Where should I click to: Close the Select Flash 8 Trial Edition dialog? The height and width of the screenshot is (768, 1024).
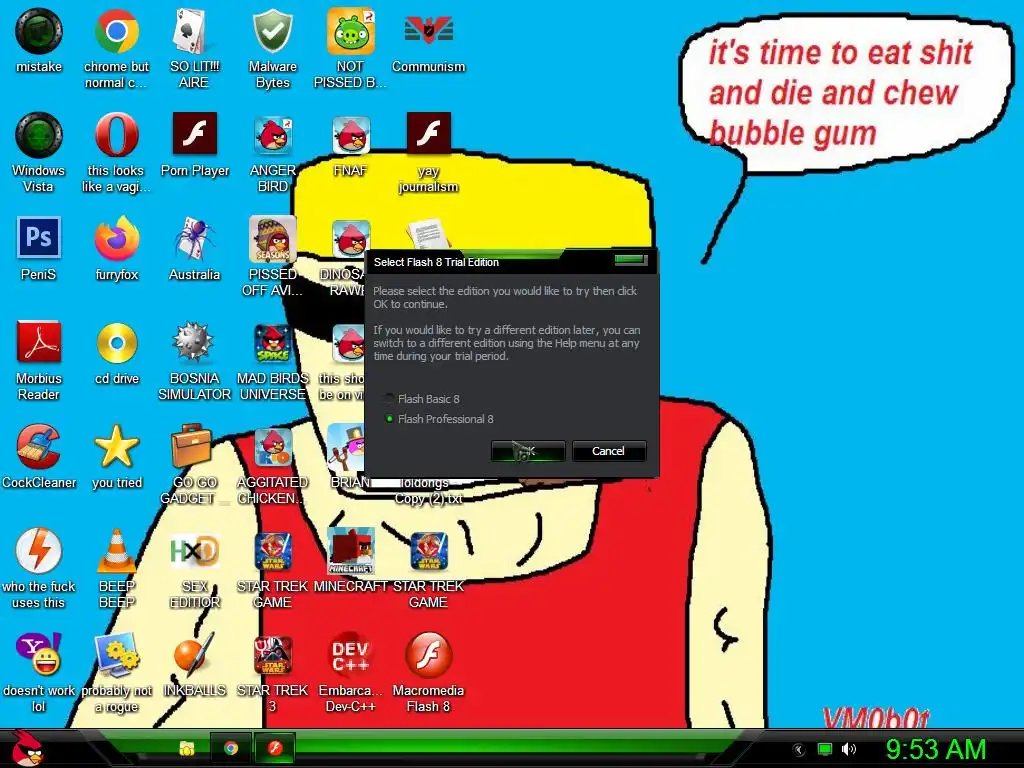pyautogui.click(x=630, y=260)
